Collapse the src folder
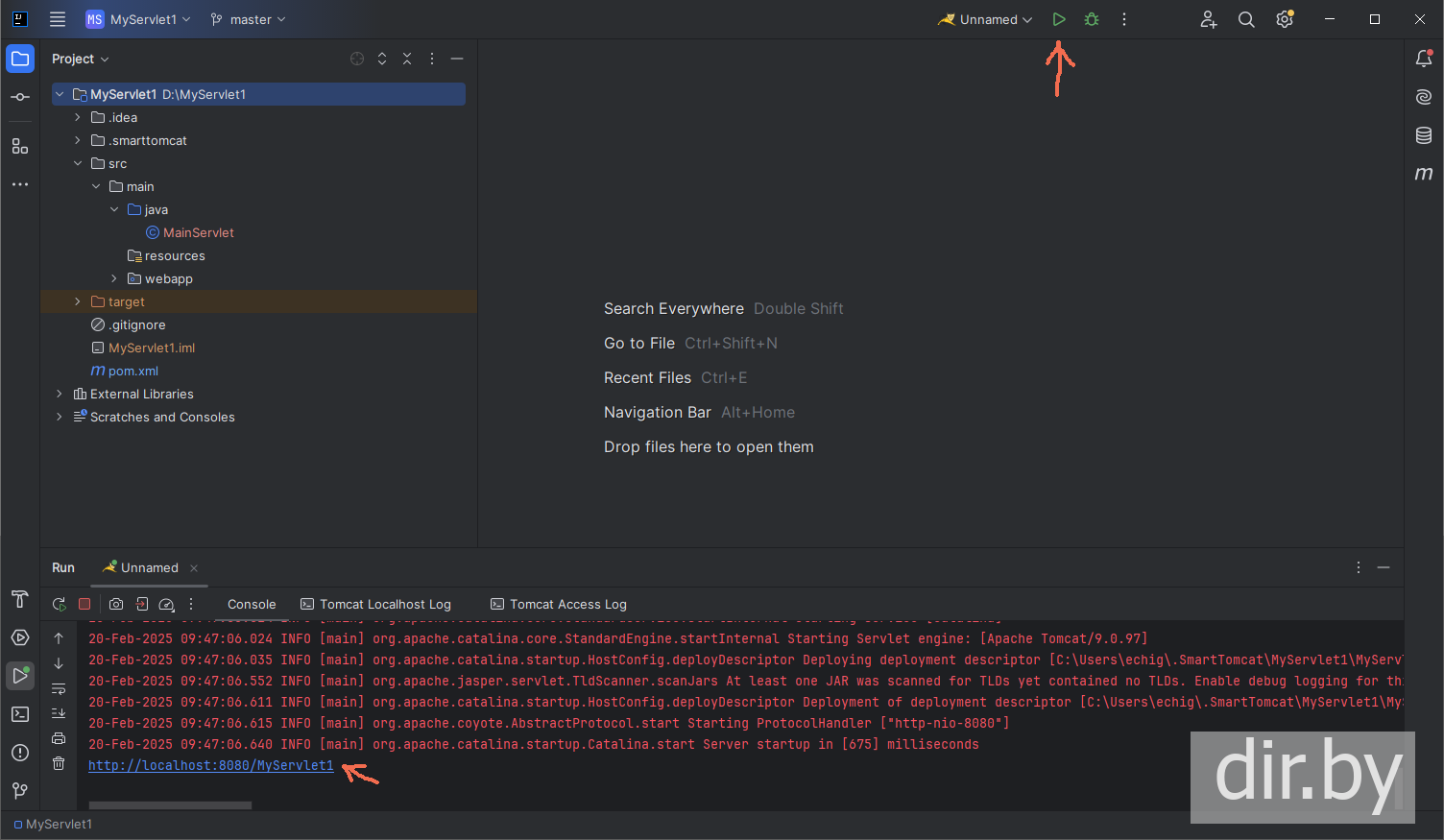 [78, 163]
